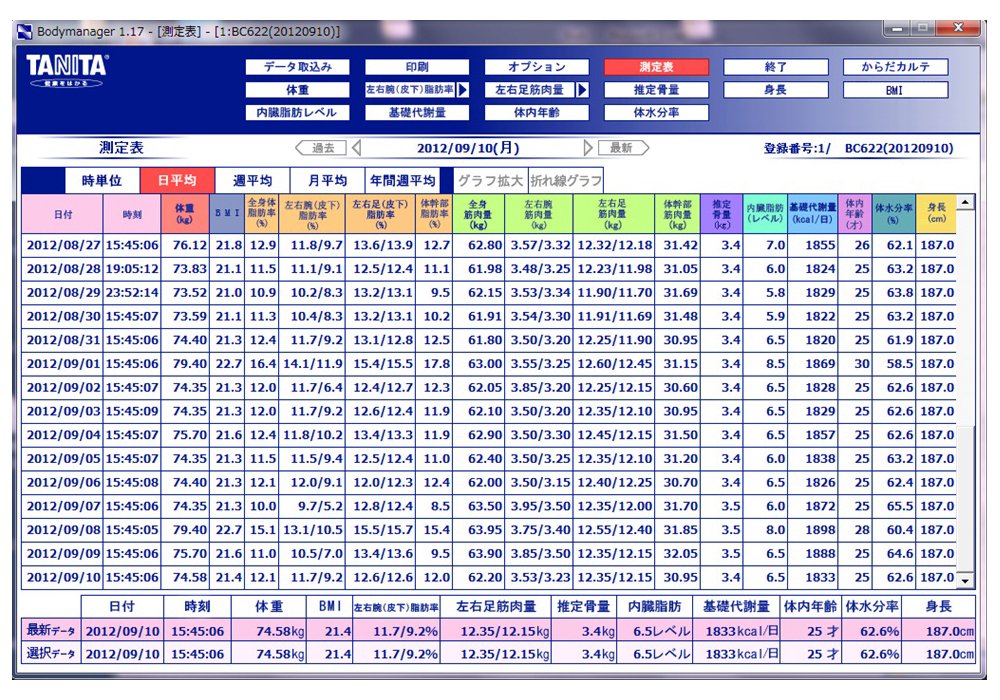Click the right triangle beside the date
Screen dimensions: 1000x700
[588, 148]
